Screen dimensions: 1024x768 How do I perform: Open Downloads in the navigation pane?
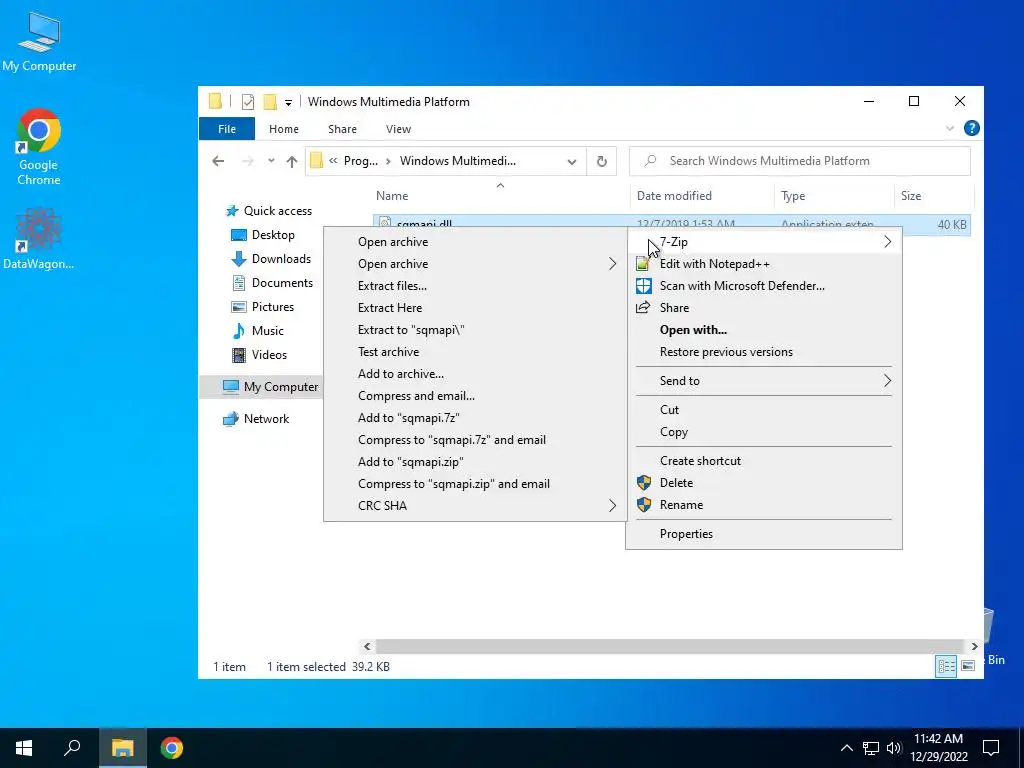point(272,259)
